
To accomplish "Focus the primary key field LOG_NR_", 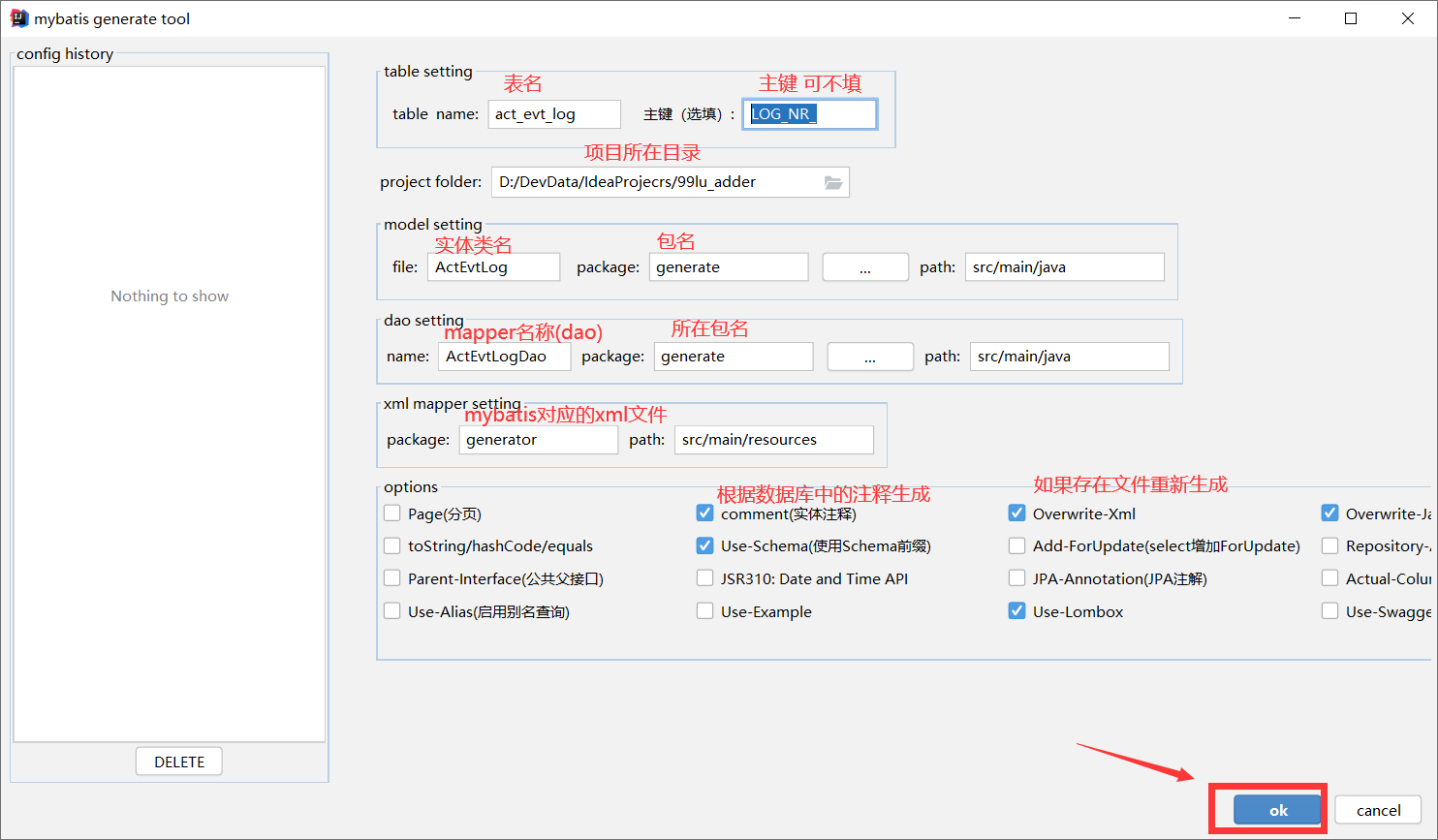I will 810,114.
